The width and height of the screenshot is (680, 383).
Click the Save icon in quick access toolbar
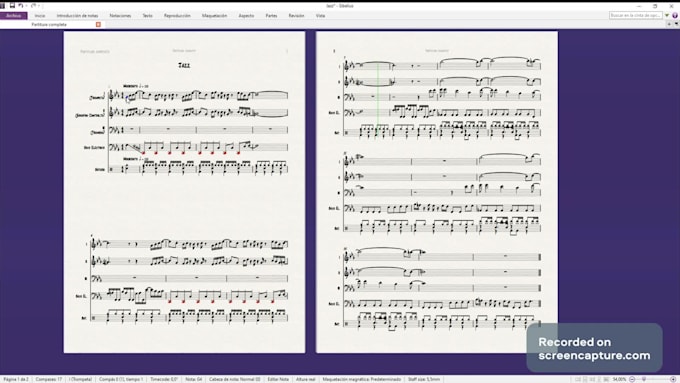click(12, 6)
